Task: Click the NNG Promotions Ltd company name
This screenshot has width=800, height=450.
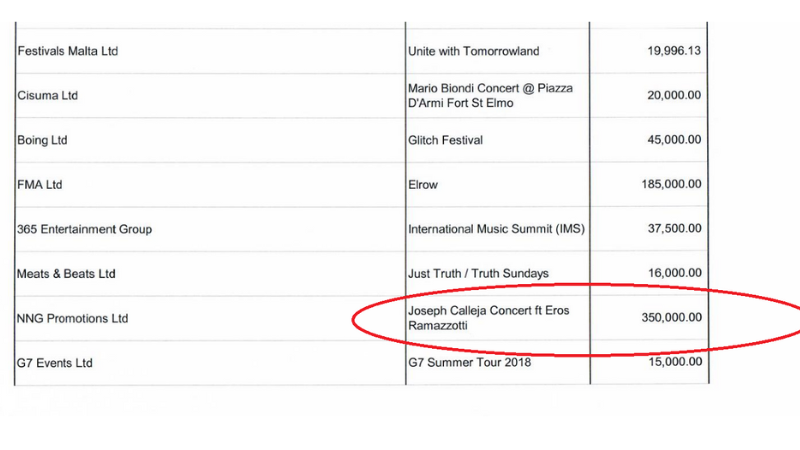Action: coord(73,319)
